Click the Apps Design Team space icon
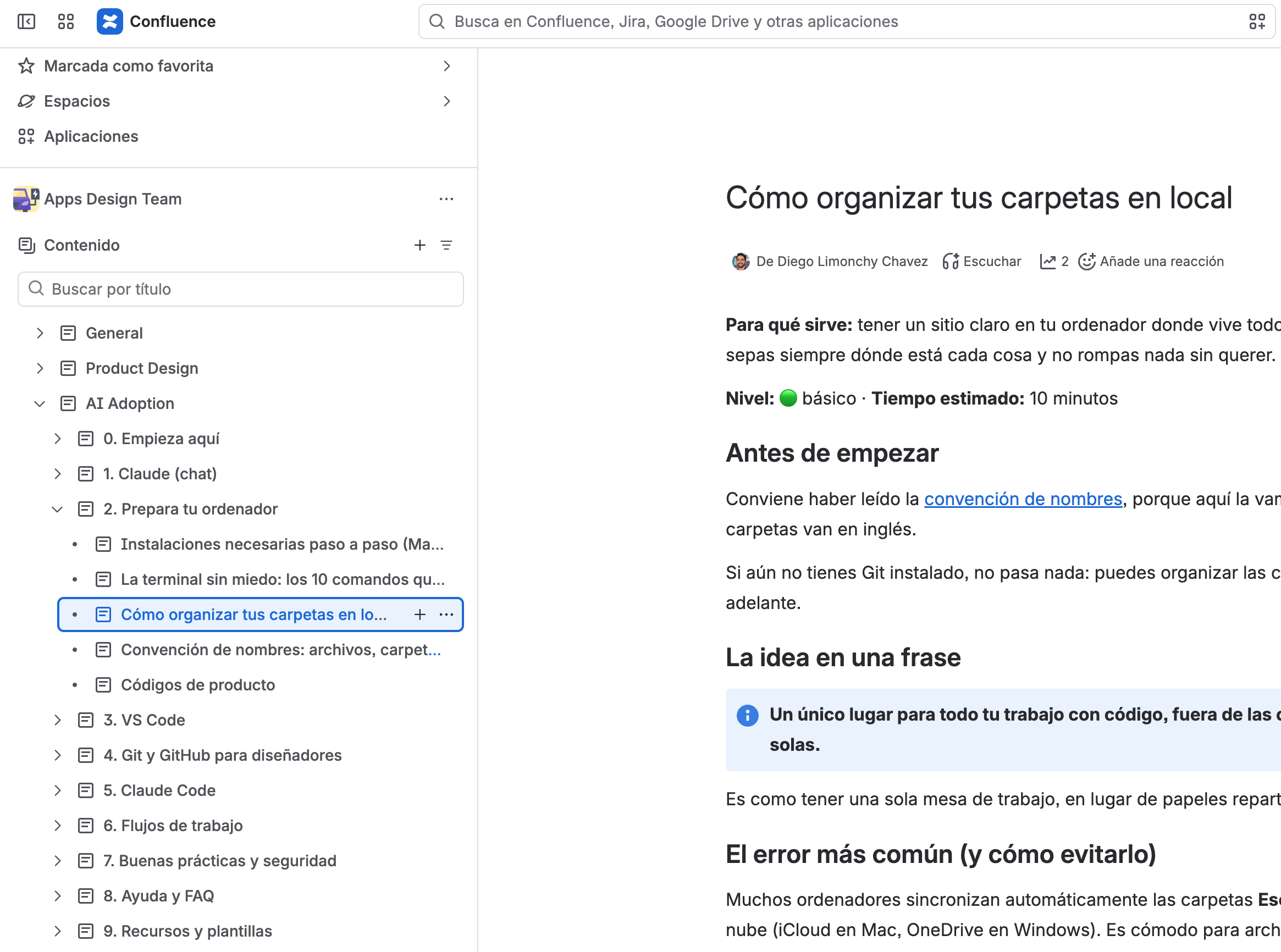1281x952 pixels. click(26, 199)
